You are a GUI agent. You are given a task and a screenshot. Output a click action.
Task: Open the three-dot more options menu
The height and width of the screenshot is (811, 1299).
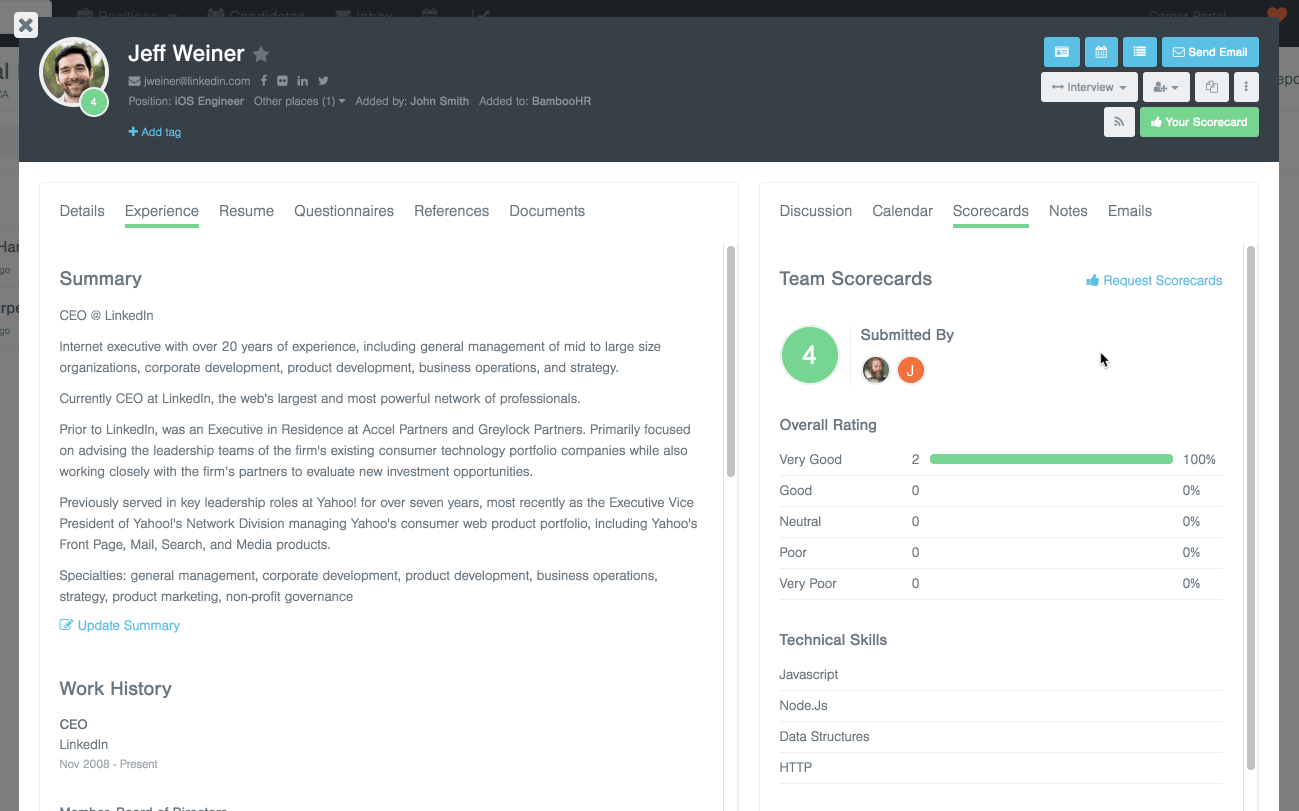[x=1246, y=87]
